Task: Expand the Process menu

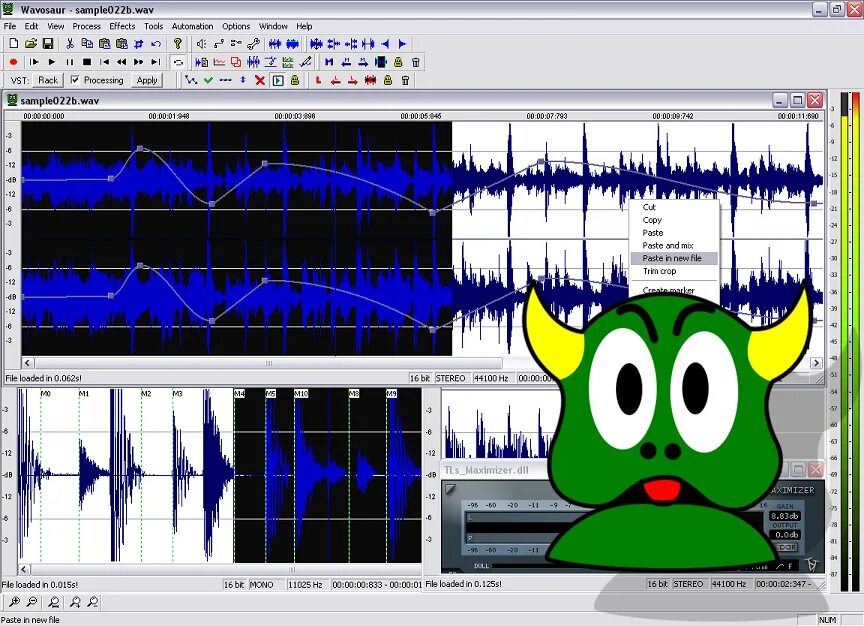Action: (x=87, y=26)
